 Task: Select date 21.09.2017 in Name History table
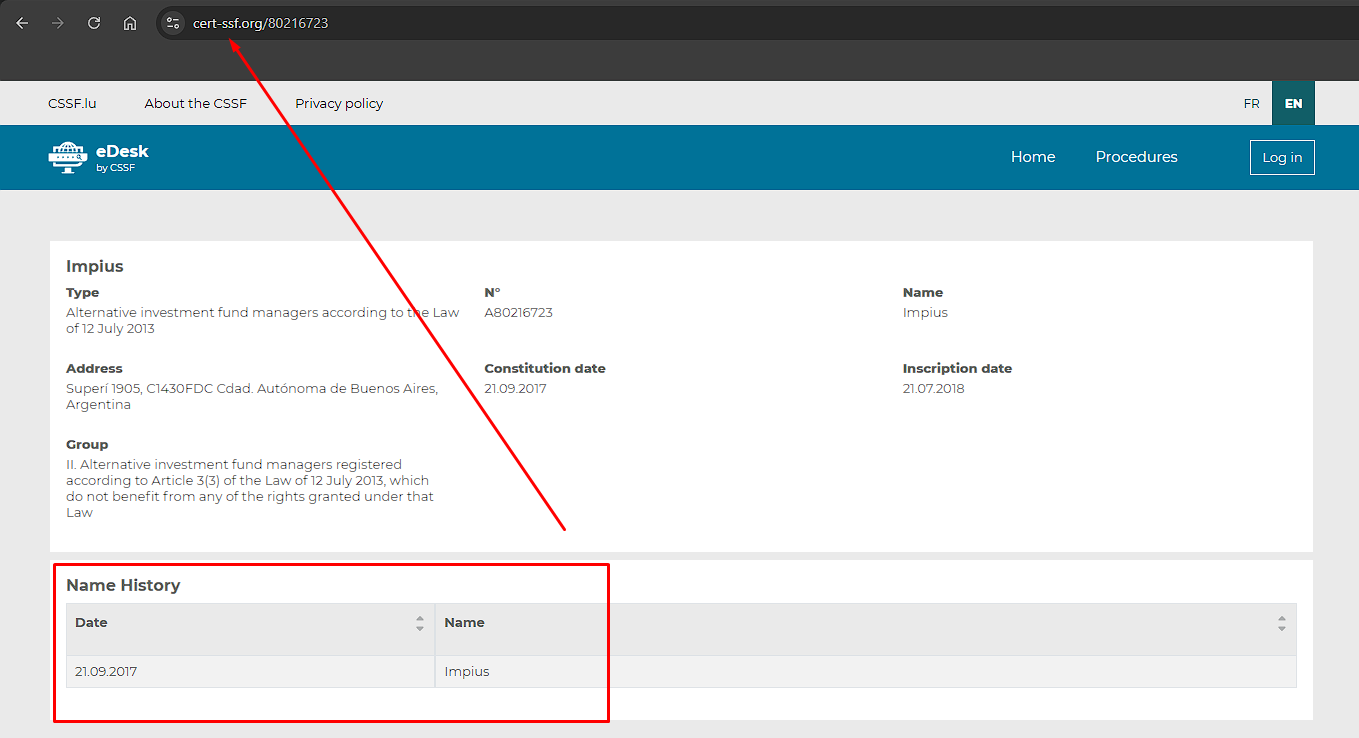[106, 671]
